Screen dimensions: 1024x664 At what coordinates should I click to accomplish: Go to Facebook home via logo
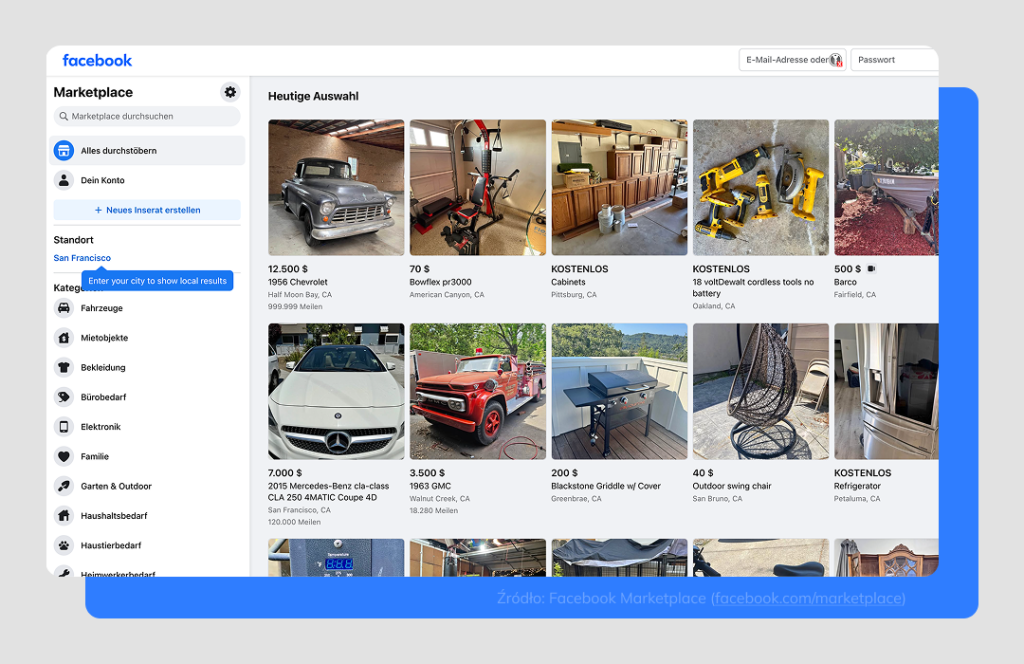click(97, 61)
